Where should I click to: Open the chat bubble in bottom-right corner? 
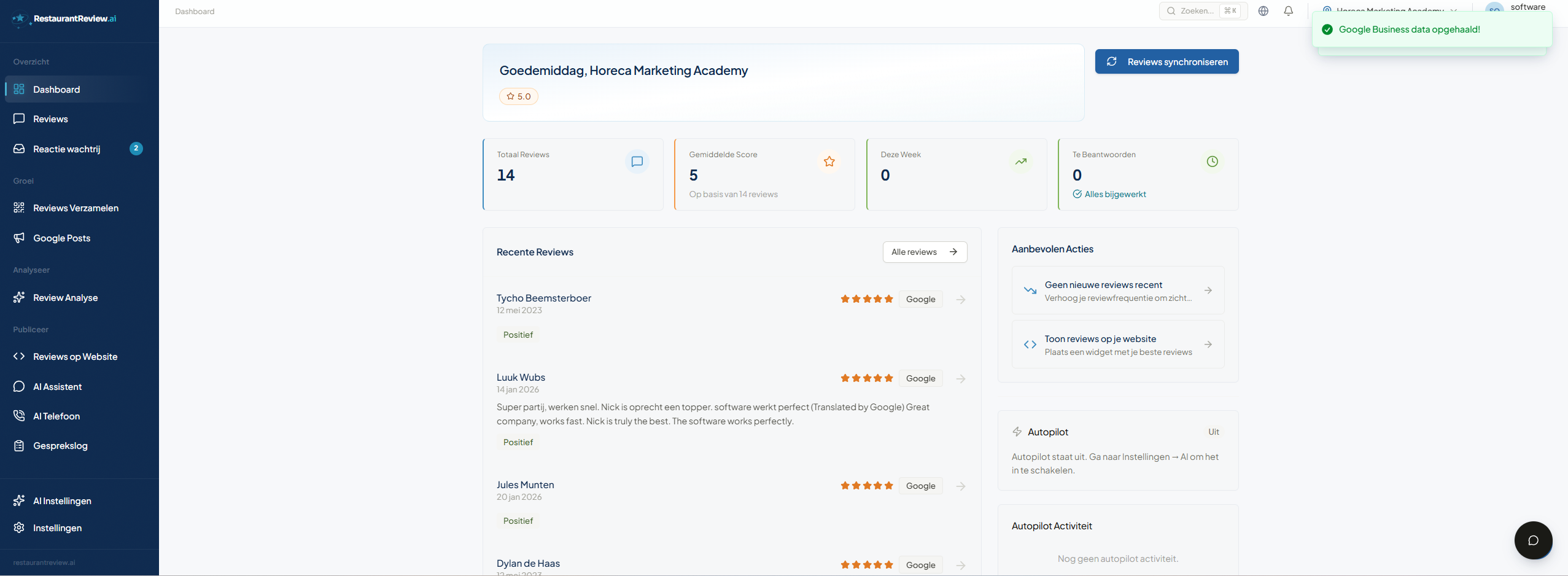pos(1532,540)
